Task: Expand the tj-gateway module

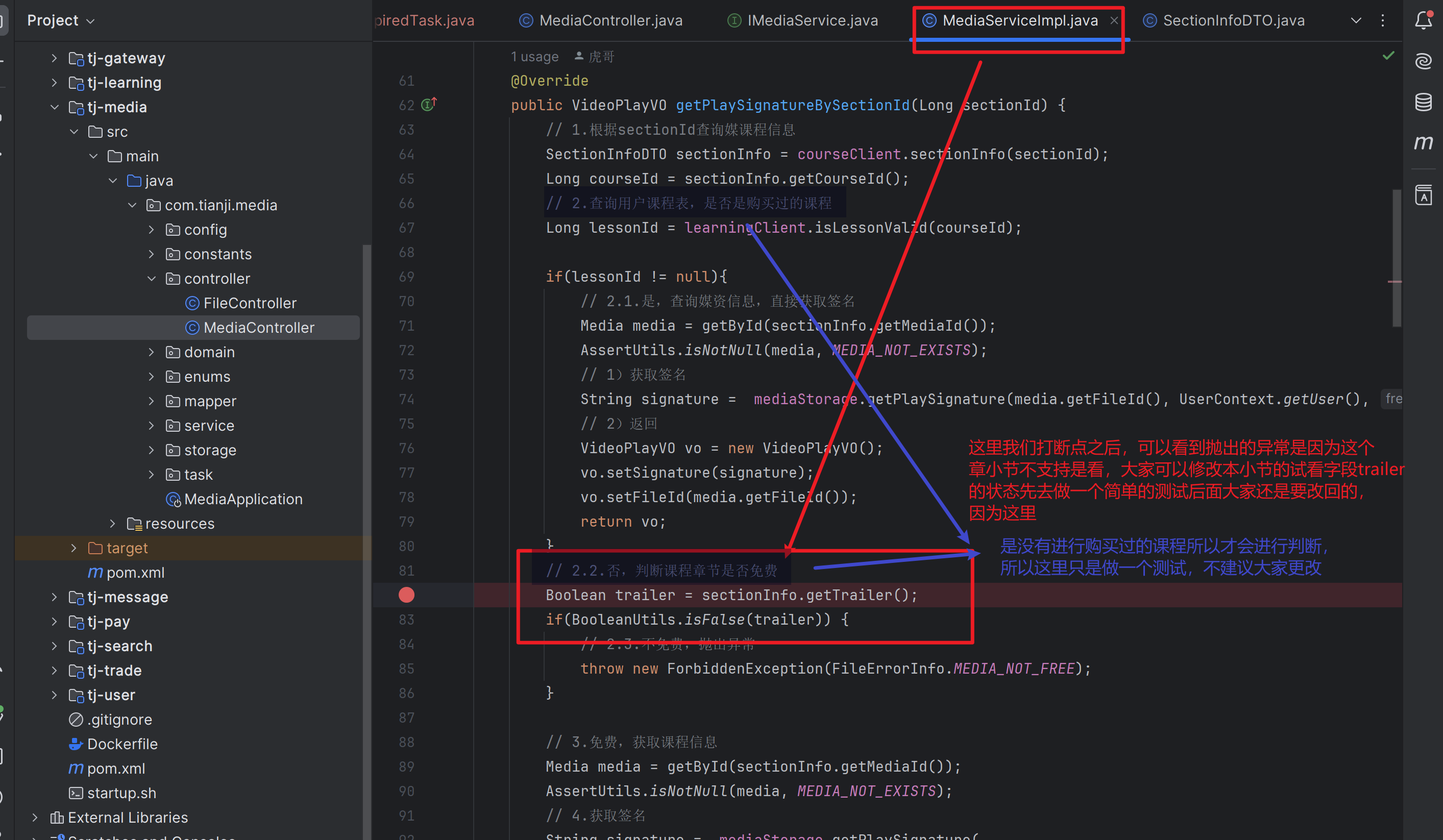Action: coord(55,58)
